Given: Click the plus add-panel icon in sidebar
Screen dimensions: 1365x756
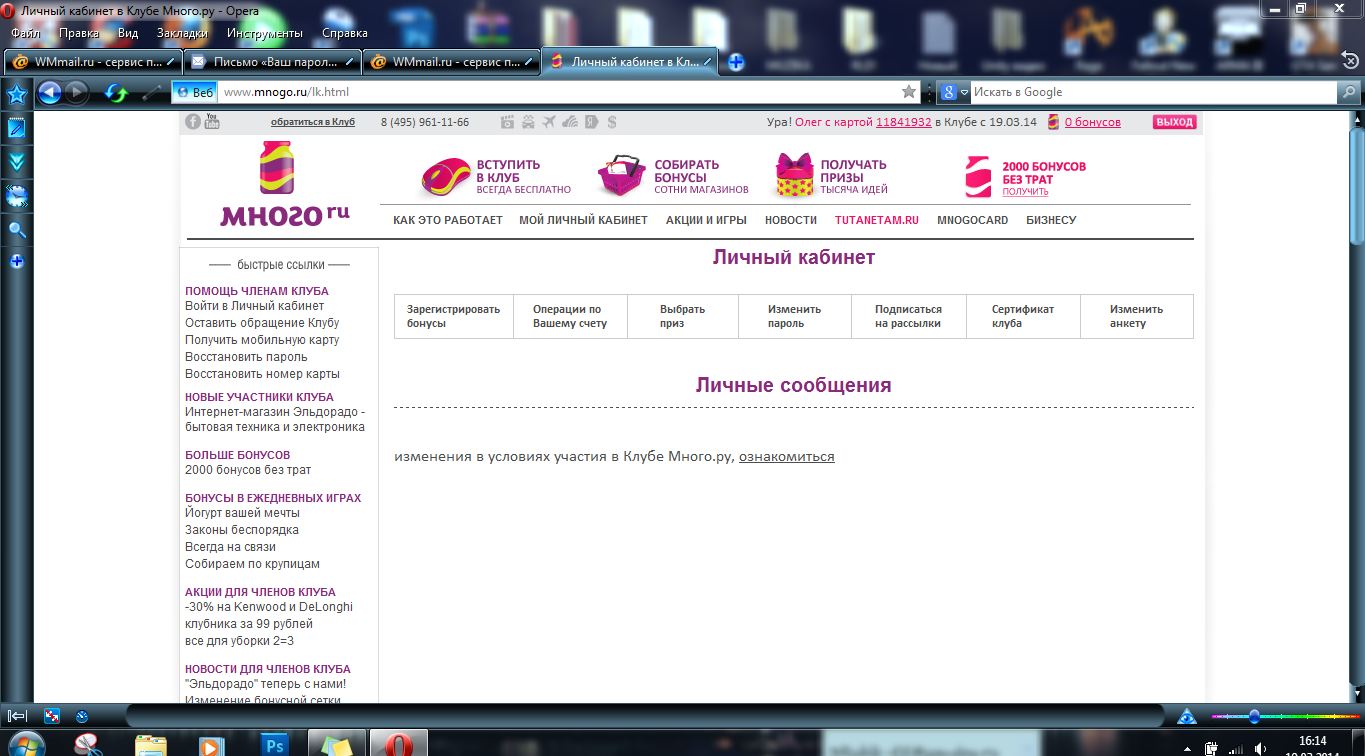Looking at the screenshot, I should [x=17, y=262].
